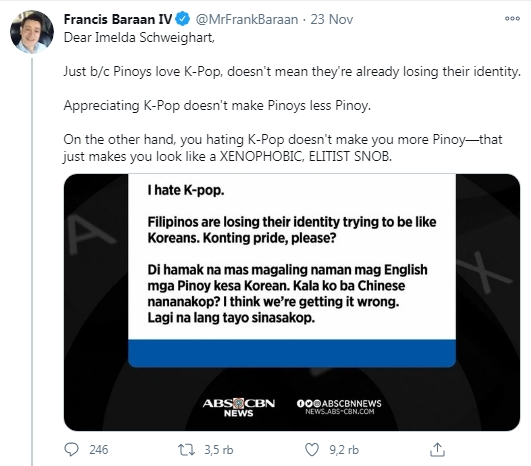Click the 'I hate K-pop.' quote text

[x=186, y=190]
